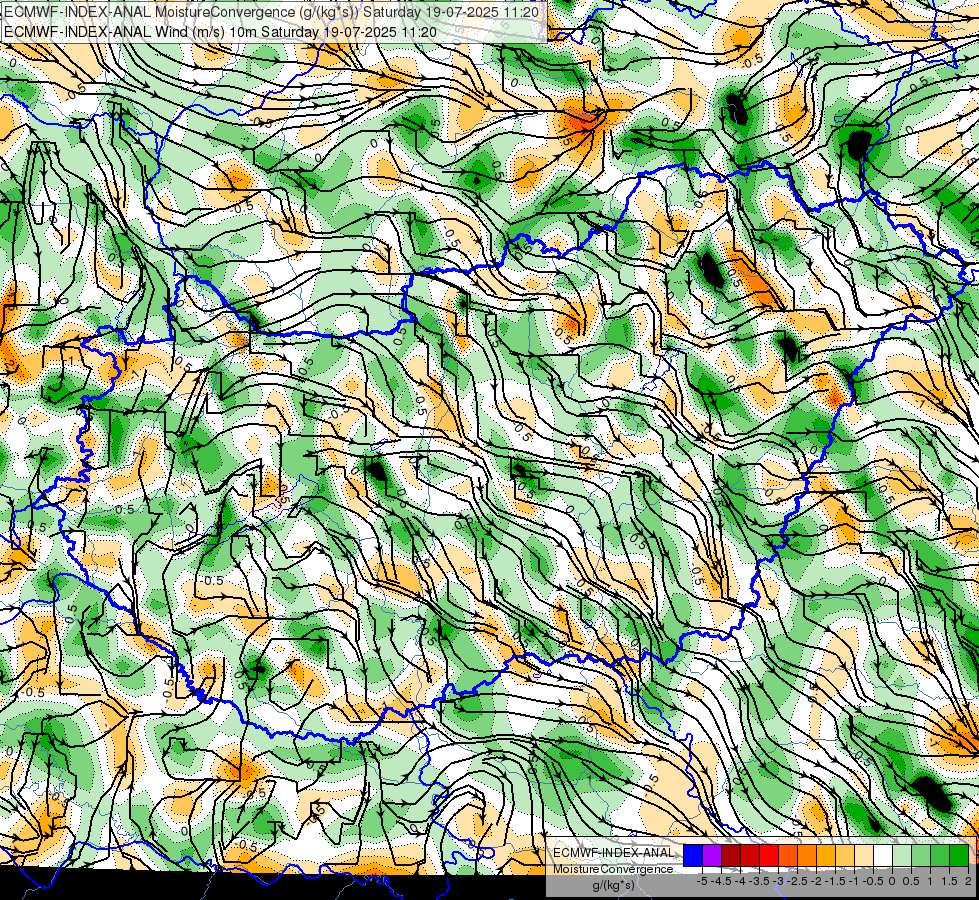The height and width of the screenshot is (900, 979).
Task: Click the '-1' tick label on the legend
Action: (854, 881)
